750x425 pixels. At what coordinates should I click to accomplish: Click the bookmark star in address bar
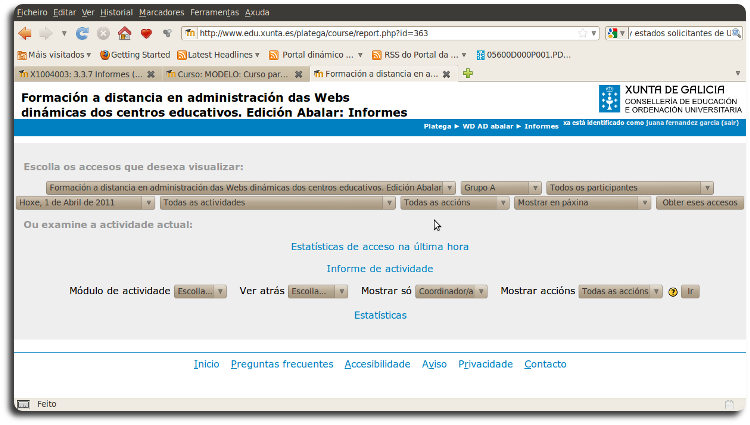[x=583, y=33]
